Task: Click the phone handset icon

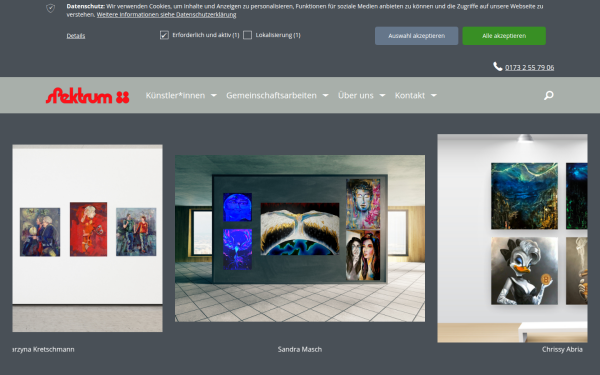Action: pyautogui.click(x=497, y=67)
